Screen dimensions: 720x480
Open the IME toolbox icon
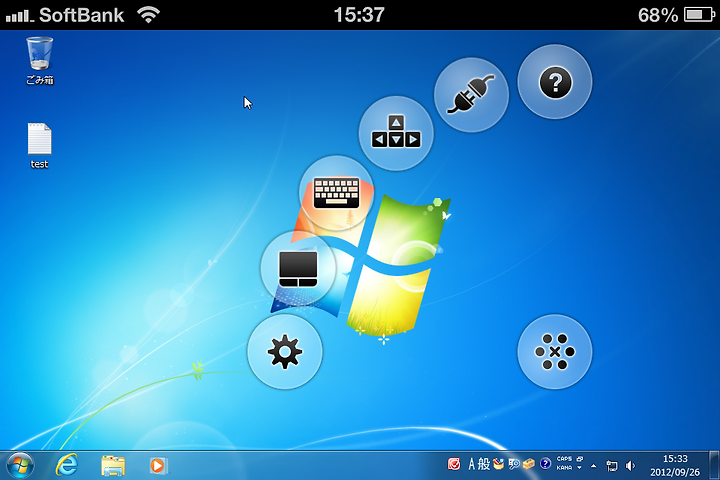[x=529, y=464]
